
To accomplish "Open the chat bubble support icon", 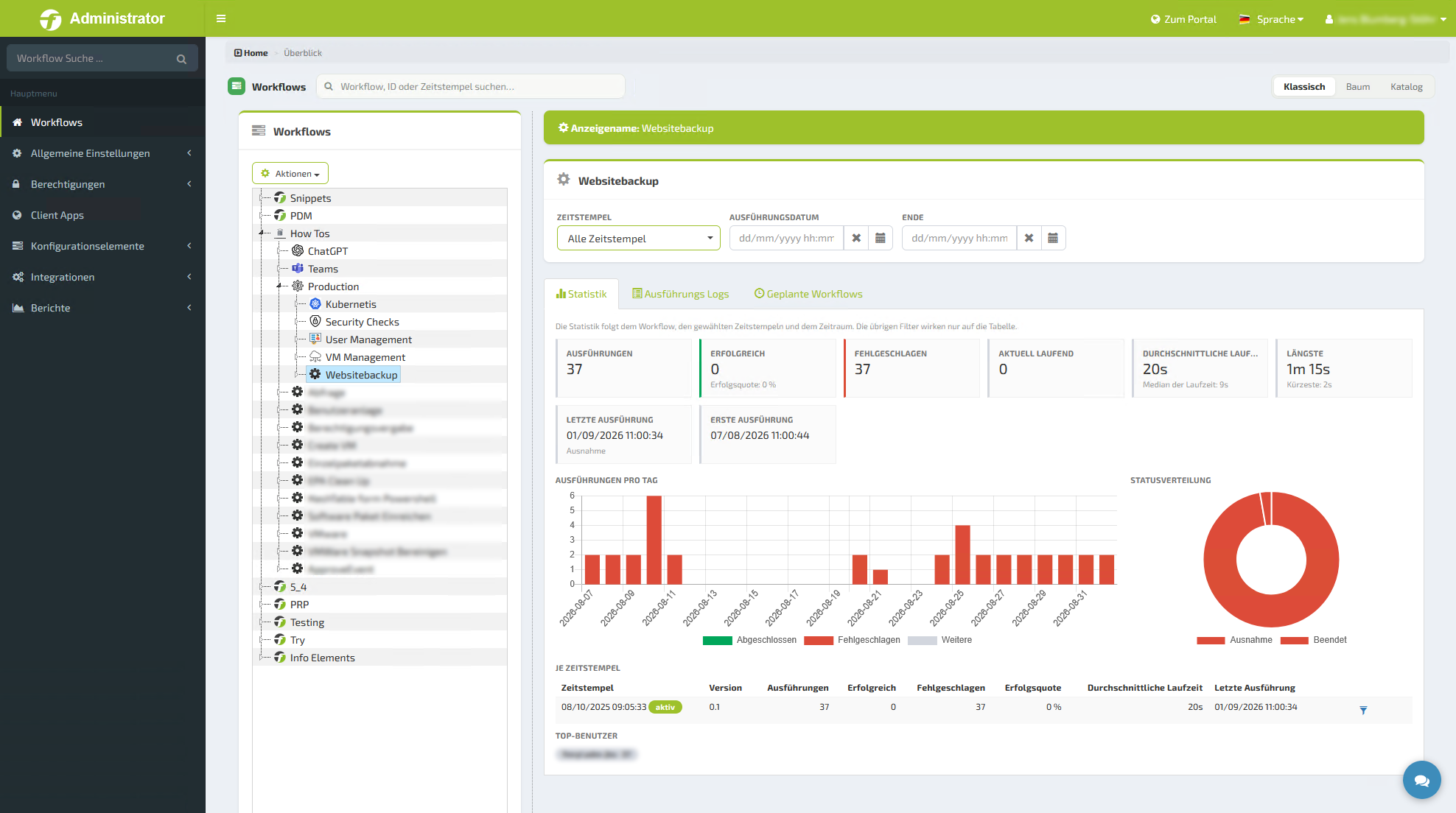I will (1421, 780).
